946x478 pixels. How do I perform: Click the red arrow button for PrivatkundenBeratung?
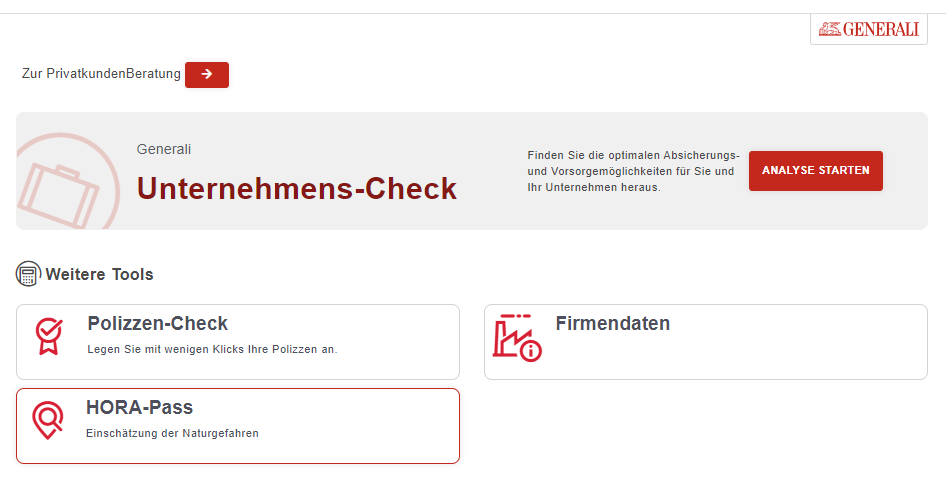tap(207, 74)
